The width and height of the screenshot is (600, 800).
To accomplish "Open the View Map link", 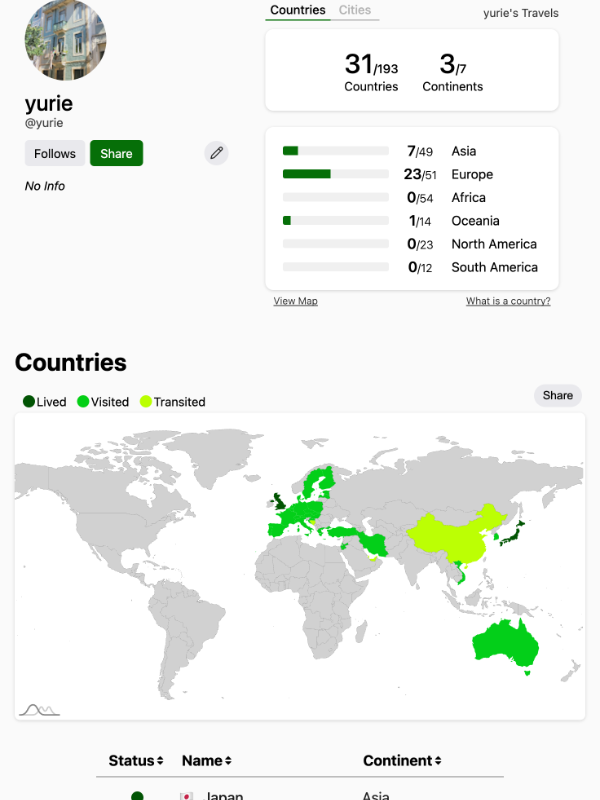I will [x=295, y=301].
